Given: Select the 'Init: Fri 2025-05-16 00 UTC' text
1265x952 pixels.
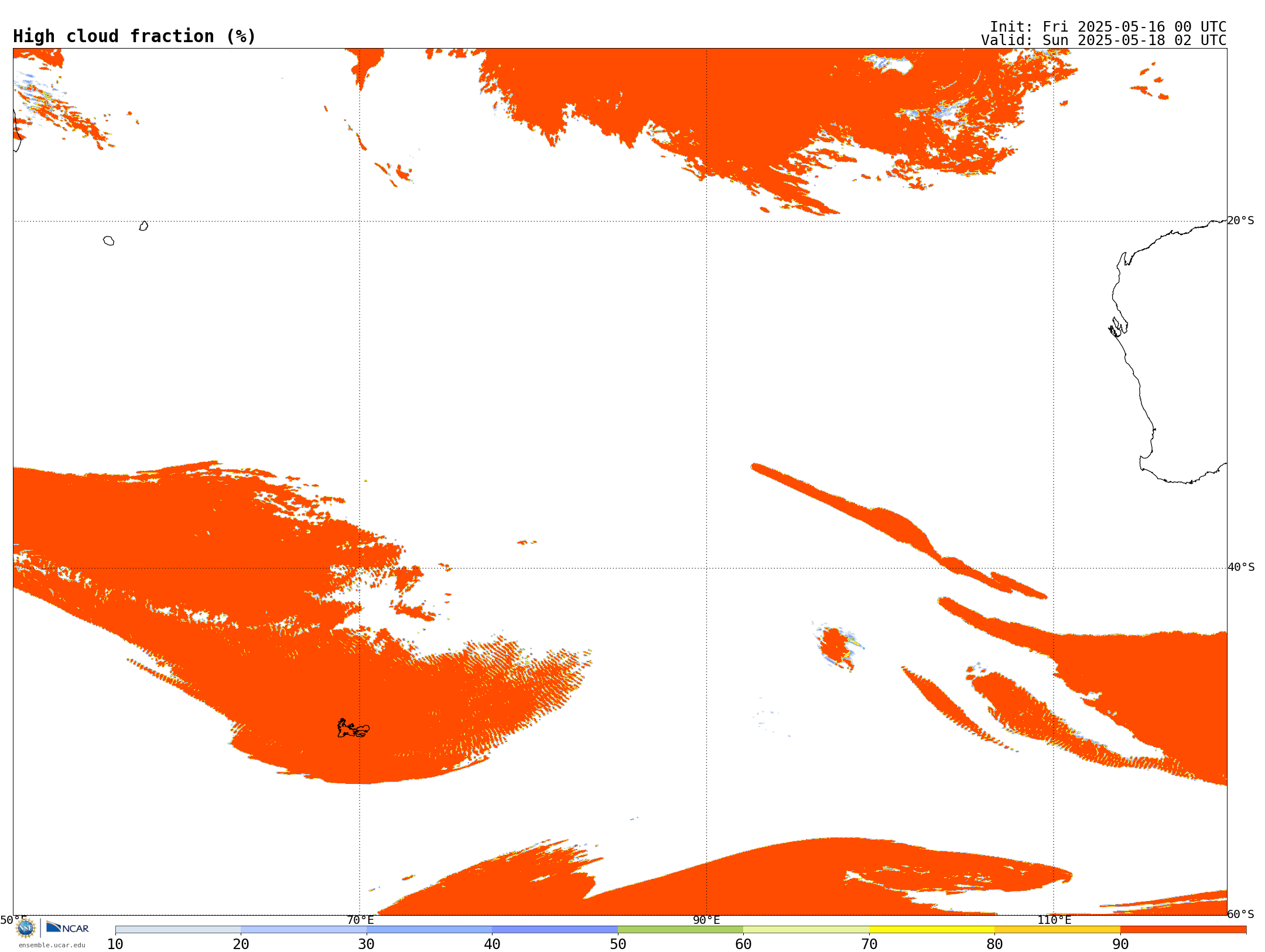Looking at the screenshot, I should tap(1108, 27).
